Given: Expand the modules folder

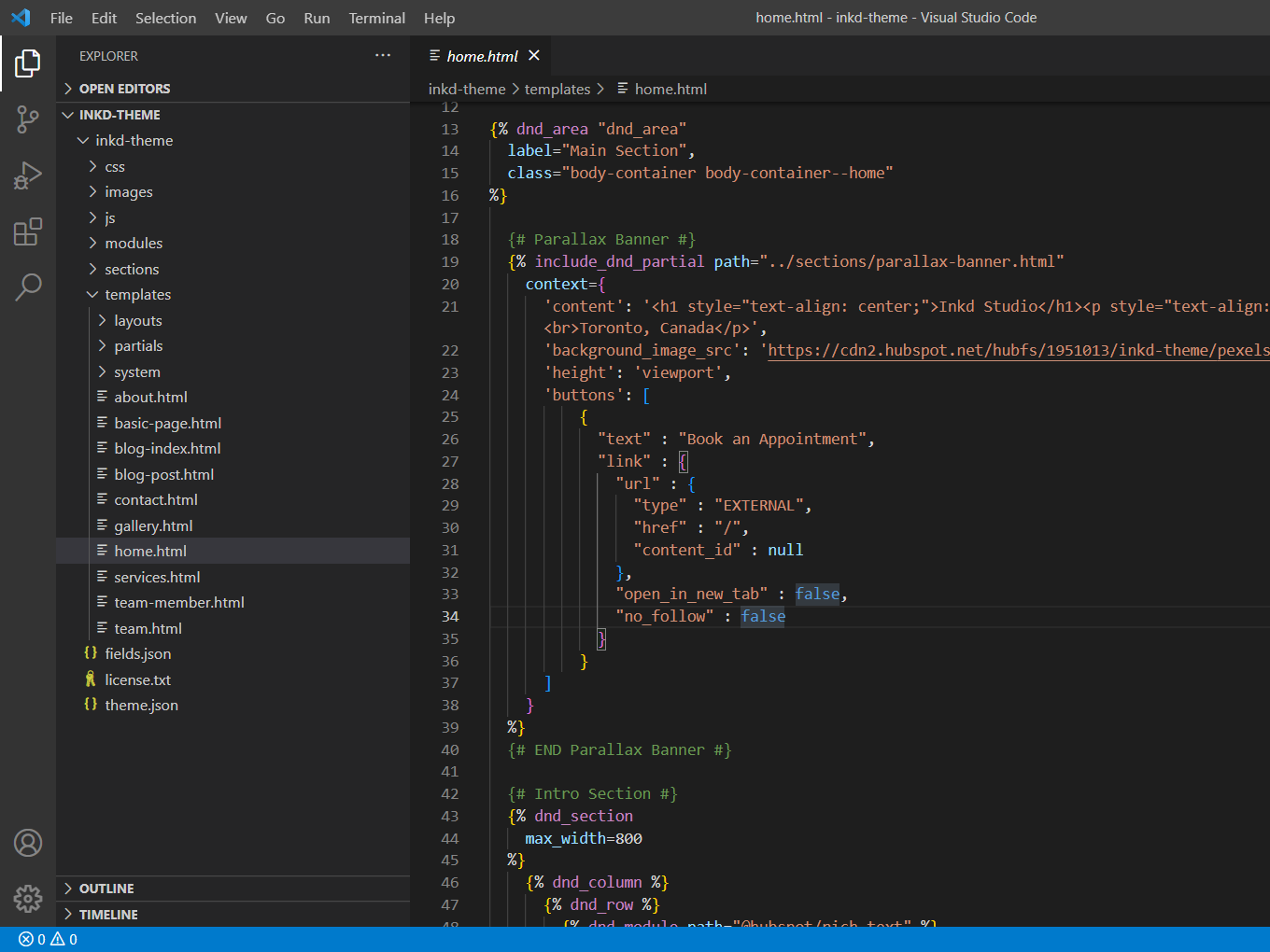Looking at the screenshot, I should click(x=233, y=243).
